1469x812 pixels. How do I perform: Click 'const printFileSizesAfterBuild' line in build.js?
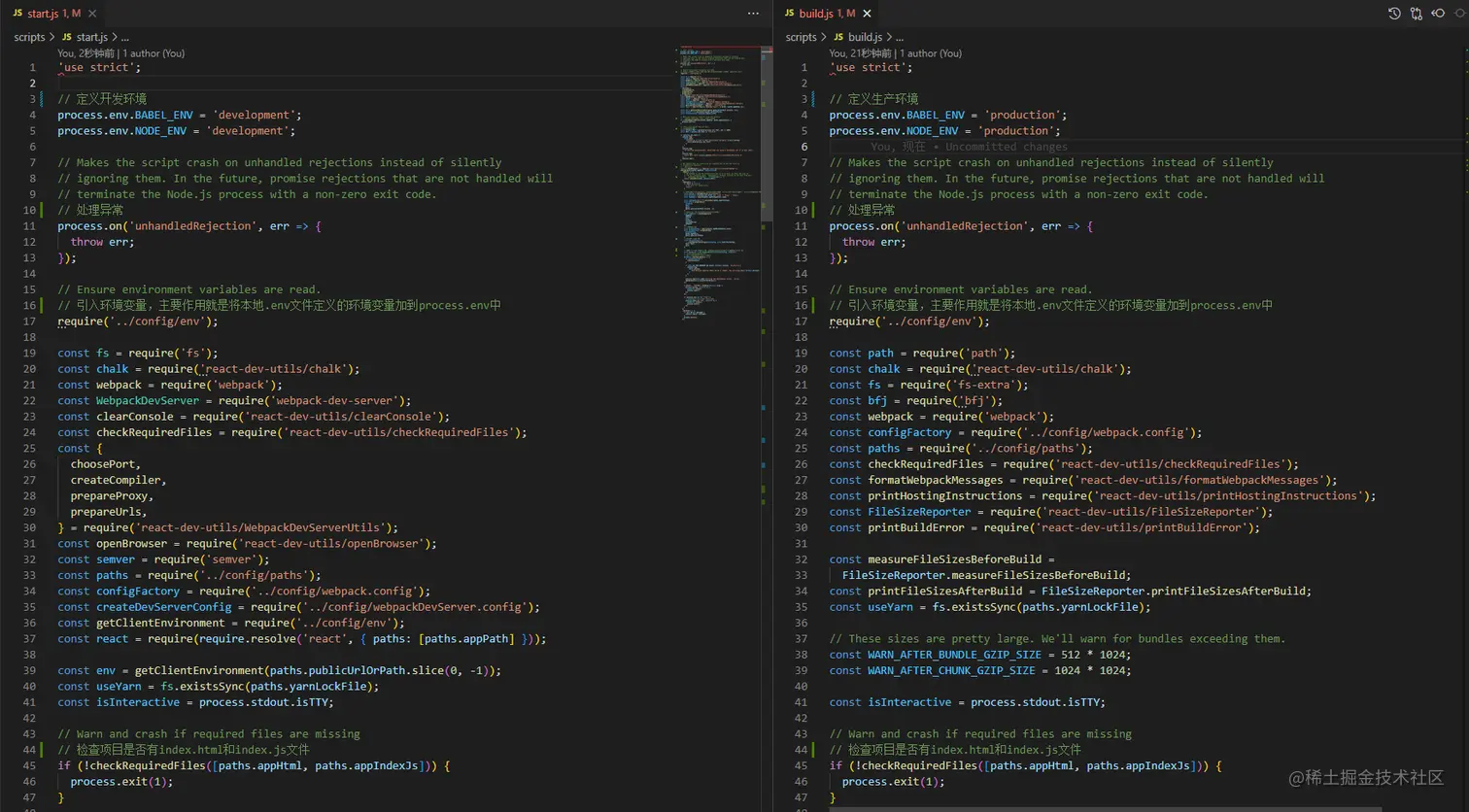pos(1071,591)
